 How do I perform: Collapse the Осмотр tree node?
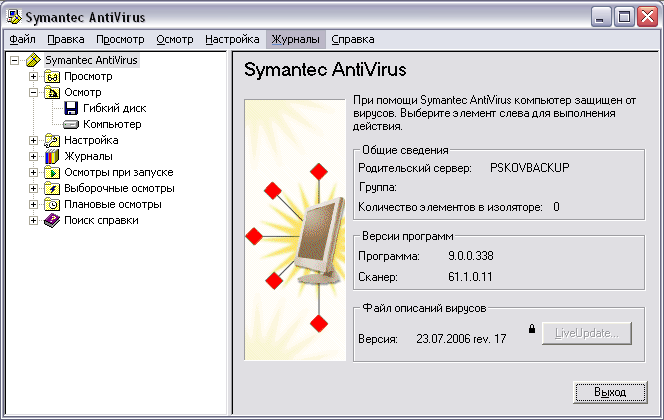coord(33,93)
